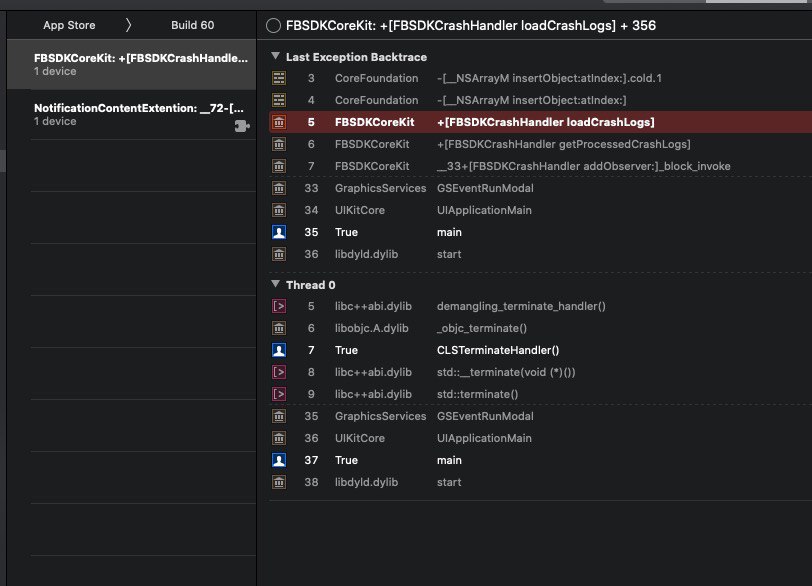Click the crash title FBSDKCoreKit loadCrashLogs + 356

point(470,25)
